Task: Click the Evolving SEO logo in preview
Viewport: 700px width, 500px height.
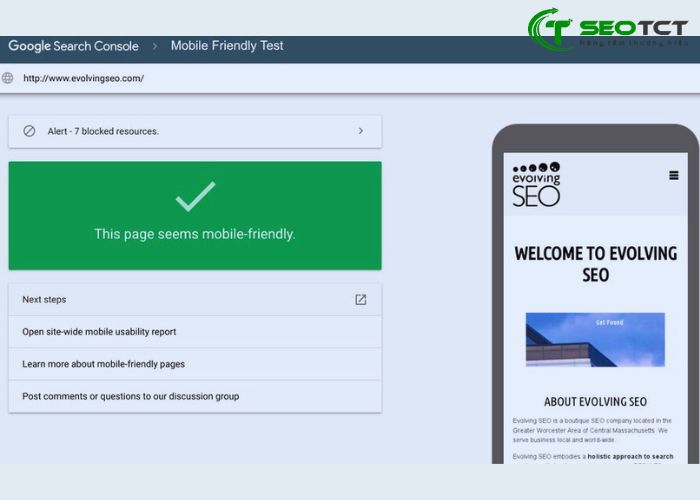Action: (x=536, y=184)
